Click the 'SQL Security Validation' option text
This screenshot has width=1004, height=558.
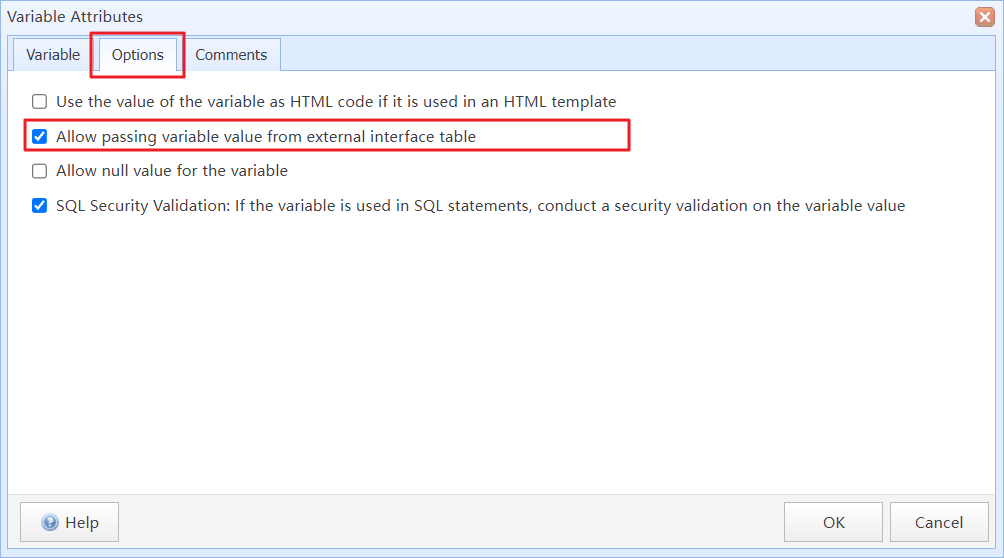tap(480, 206)
